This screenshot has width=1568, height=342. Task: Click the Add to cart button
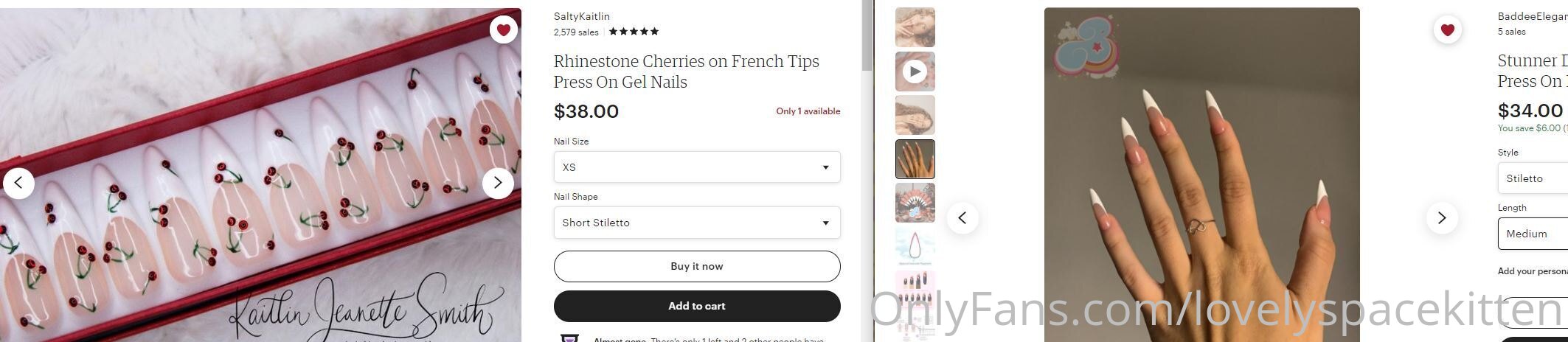[x=697, y=306]
